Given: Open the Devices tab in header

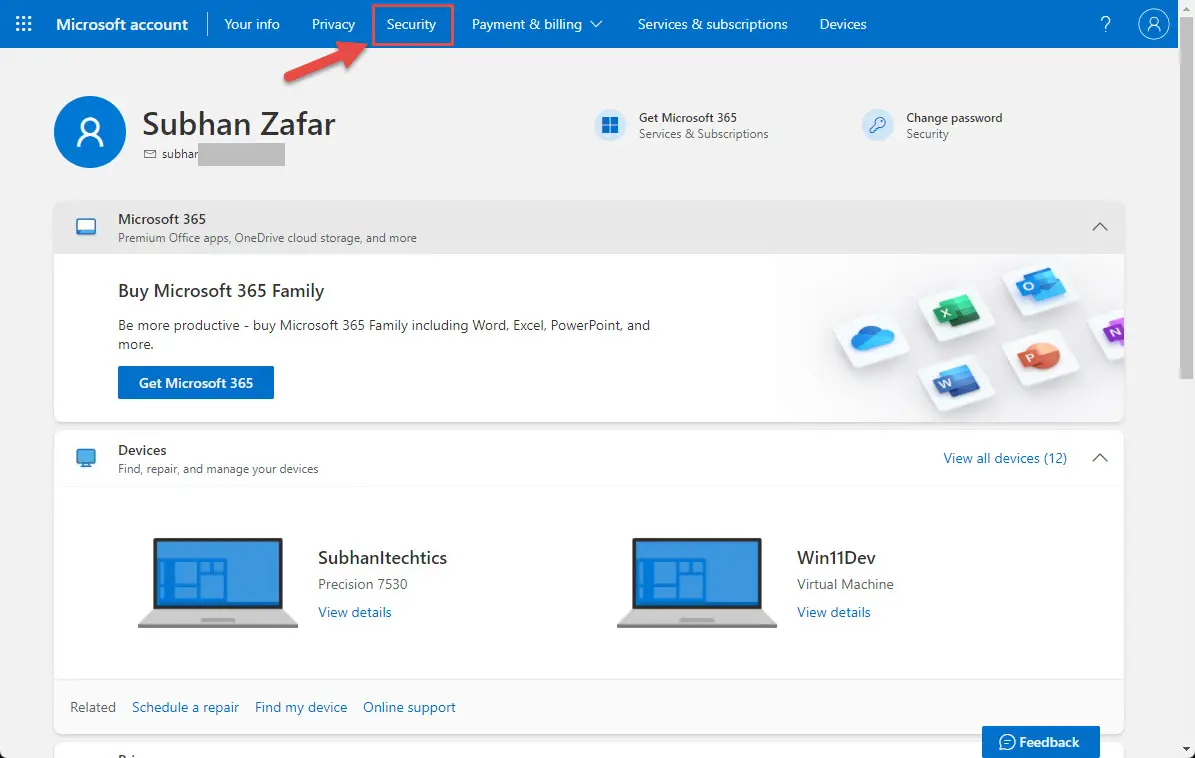Looking at the screenshot, I should pos(843,24).
